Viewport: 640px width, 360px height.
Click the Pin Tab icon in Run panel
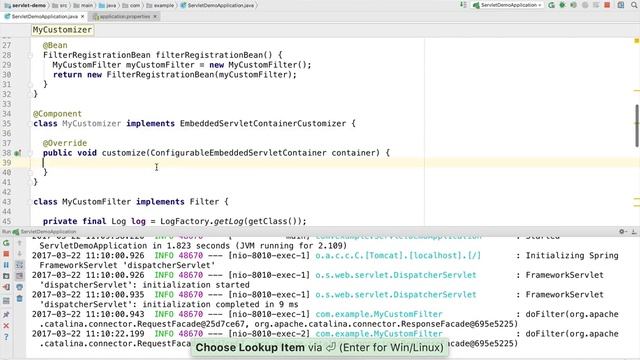click(x=6, y=315)
